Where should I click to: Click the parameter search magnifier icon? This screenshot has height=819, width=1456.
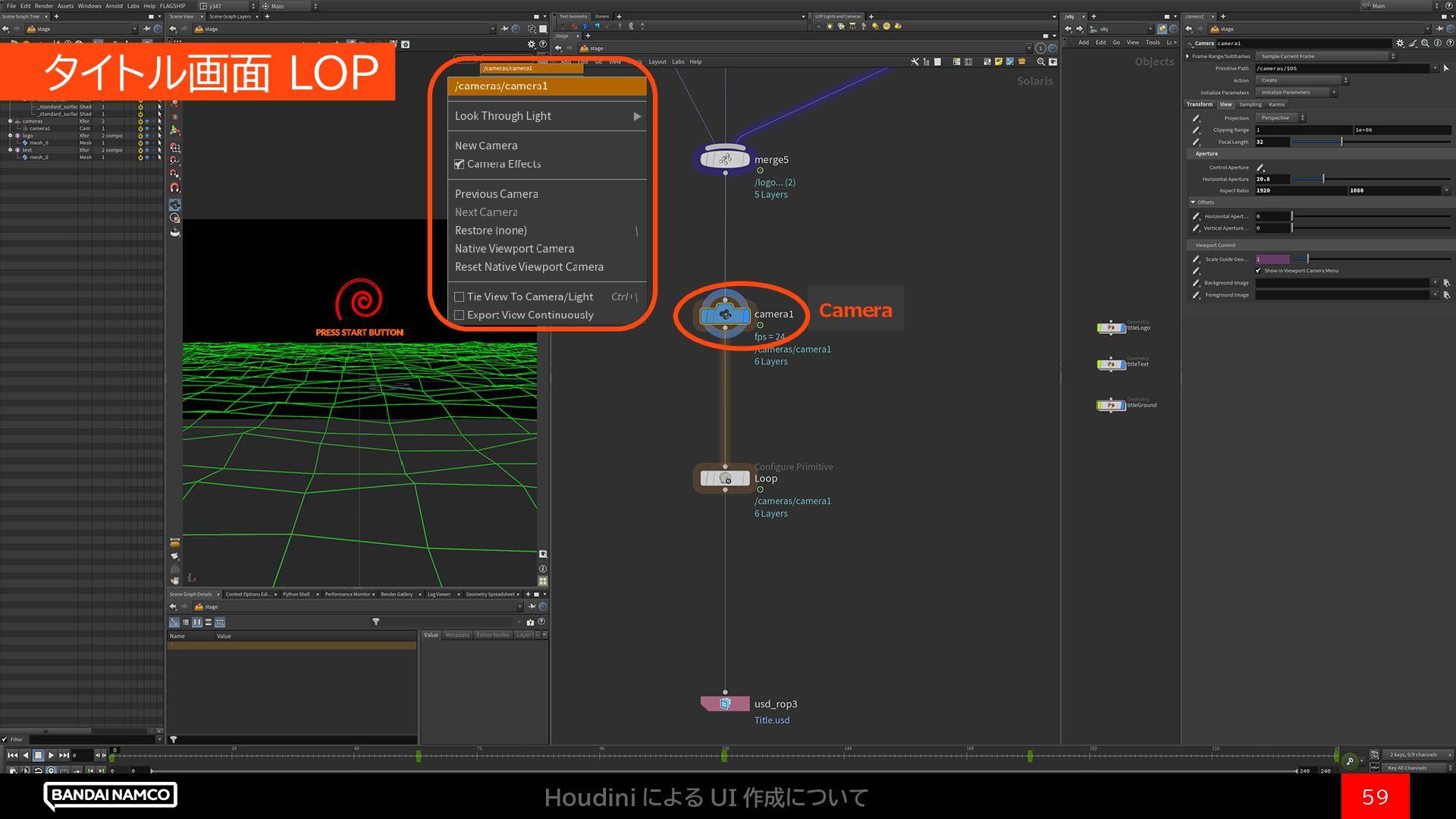1425,43
